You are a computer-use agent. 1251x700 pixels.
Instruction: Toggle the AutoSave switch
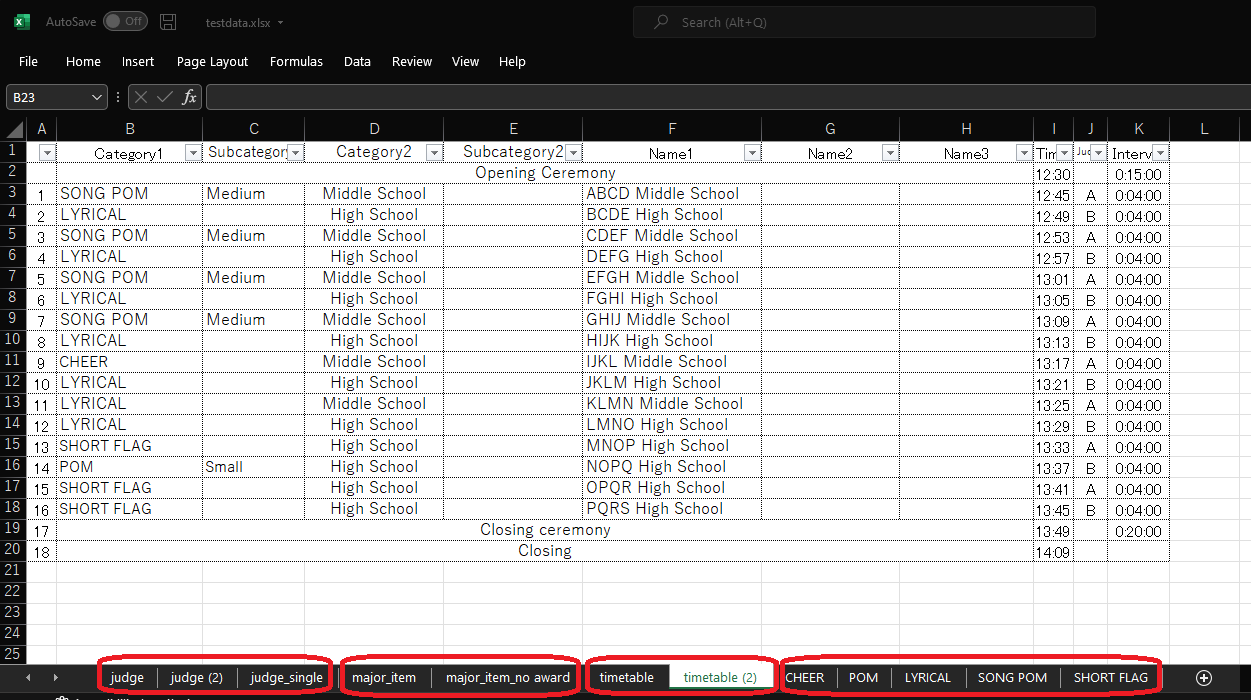[x=125, y=21]
